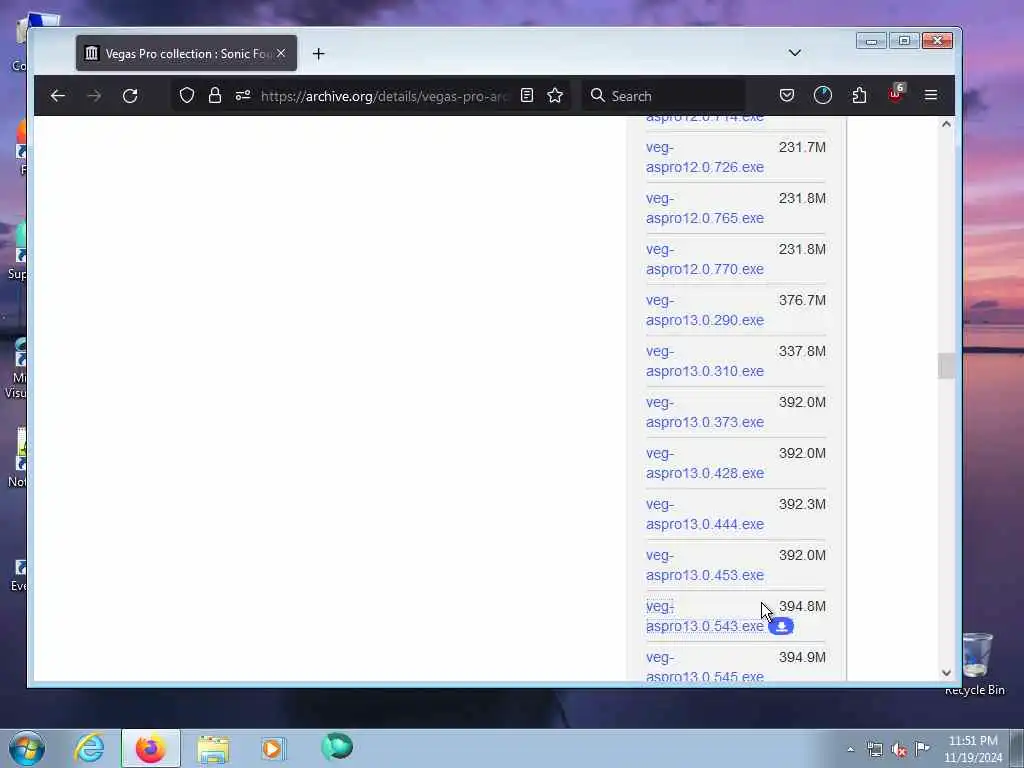Click the vertical scrollbar thumb
This screenshot has height=768, width=1024.
[x=946, y=365]
